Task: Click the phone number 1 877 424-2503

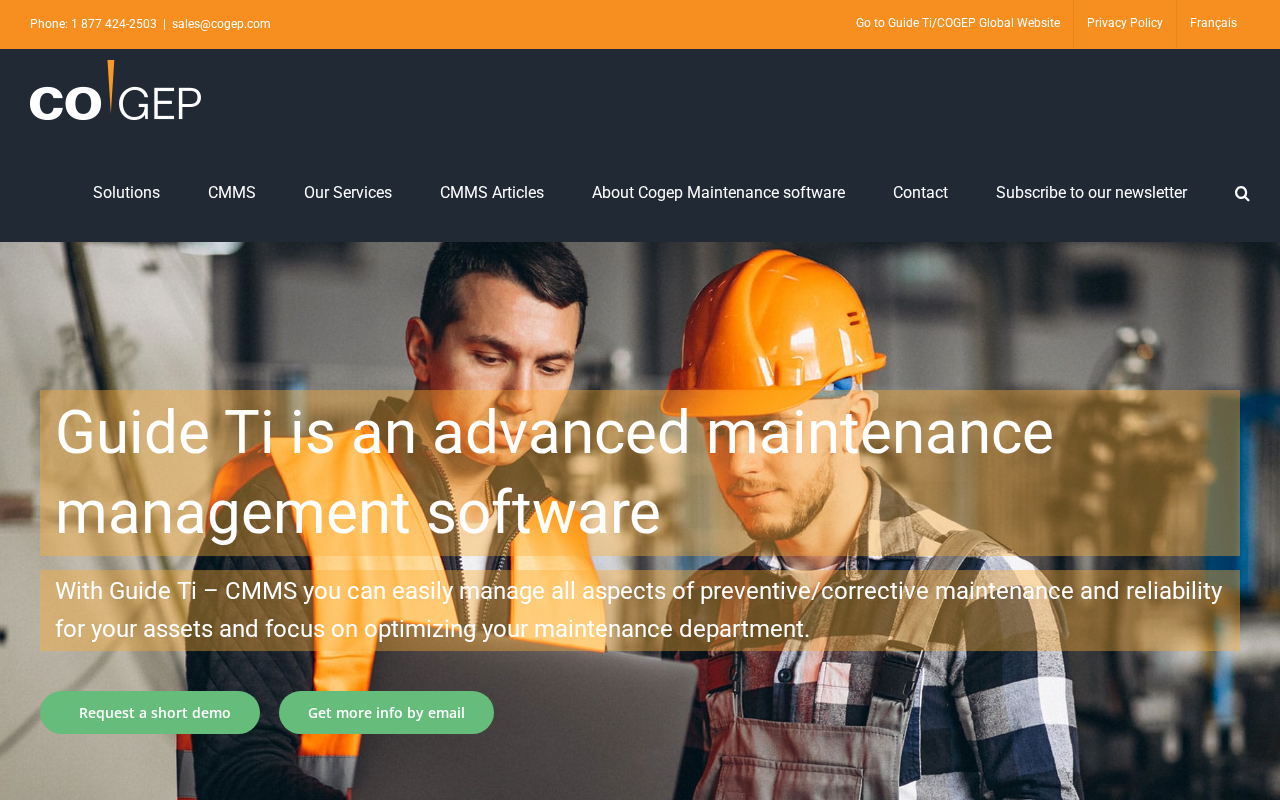Action: 114,24
